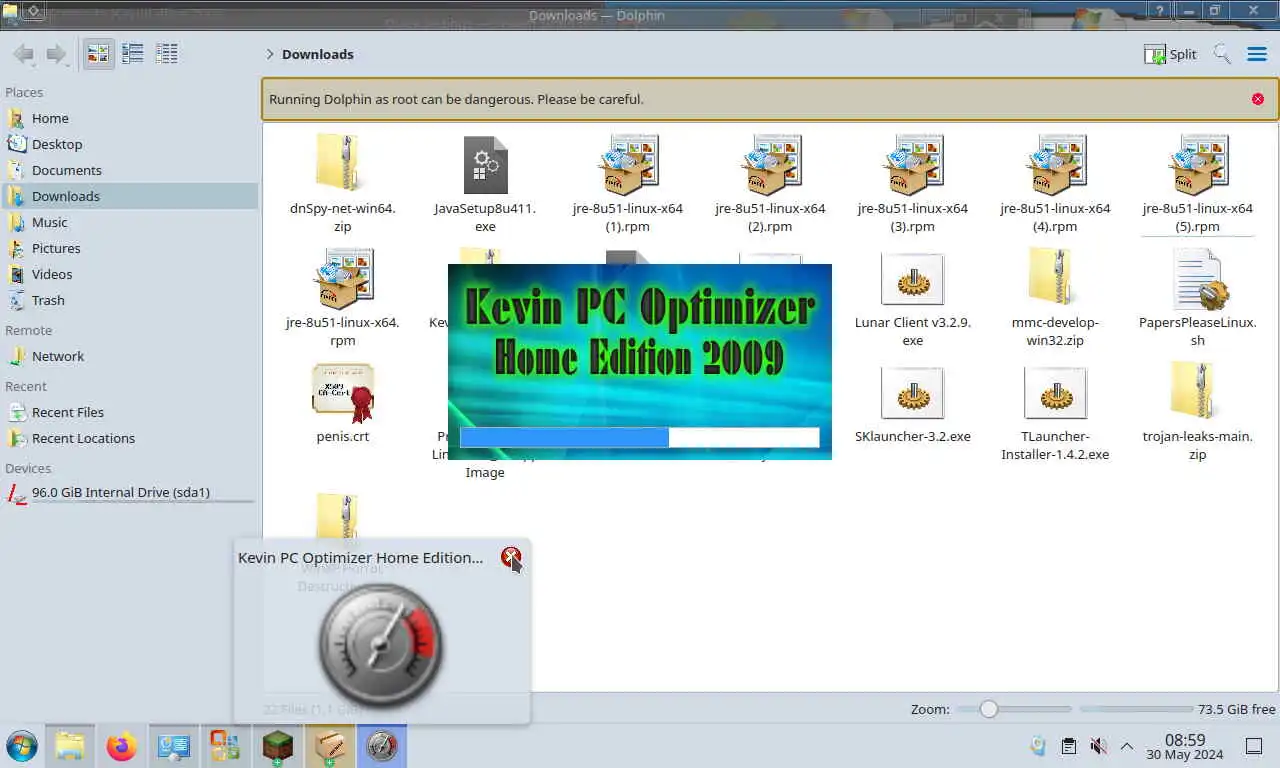Go forward with the Forward arrow
This screenshot has width=1280, height=768.
point(57,54)
